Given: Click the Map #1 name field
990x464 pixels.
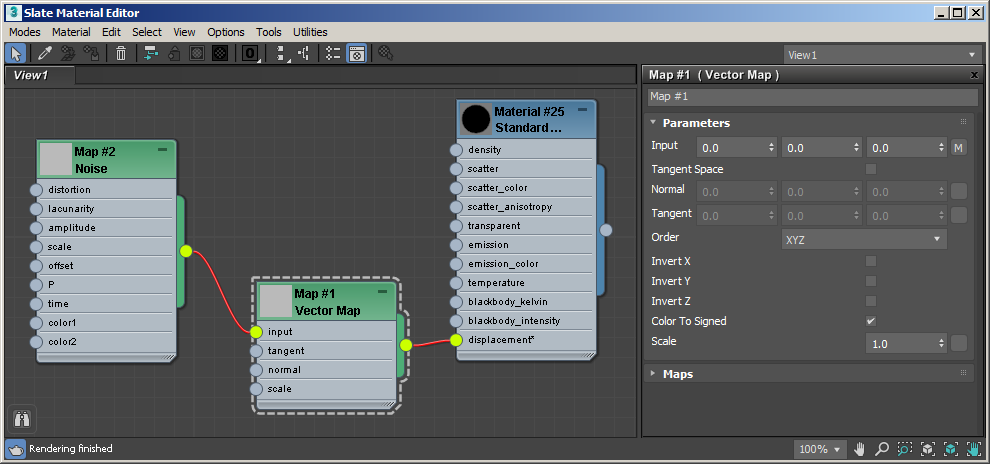Looking at the screenshot, I should tap(813, 97).
